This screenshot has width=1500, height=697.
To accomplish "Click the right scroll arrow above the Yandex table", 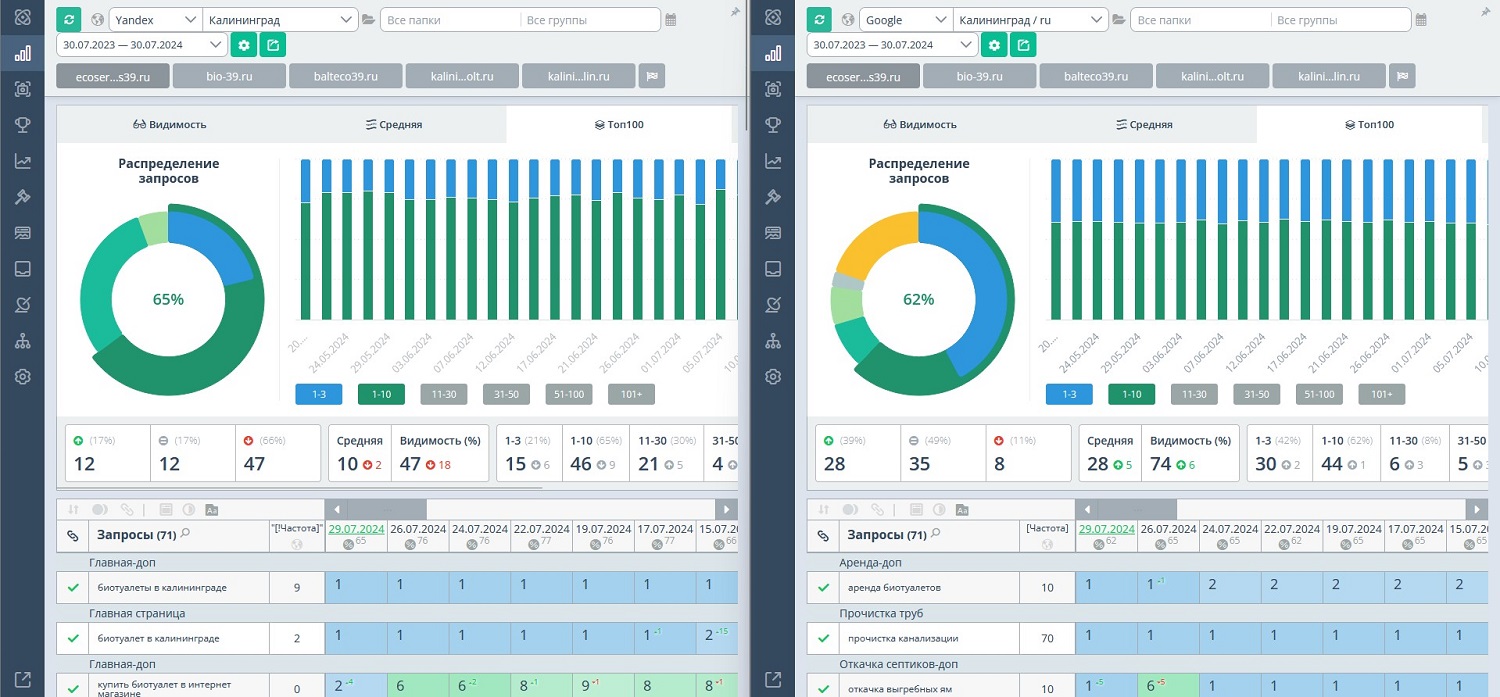I will coord(727,509).
